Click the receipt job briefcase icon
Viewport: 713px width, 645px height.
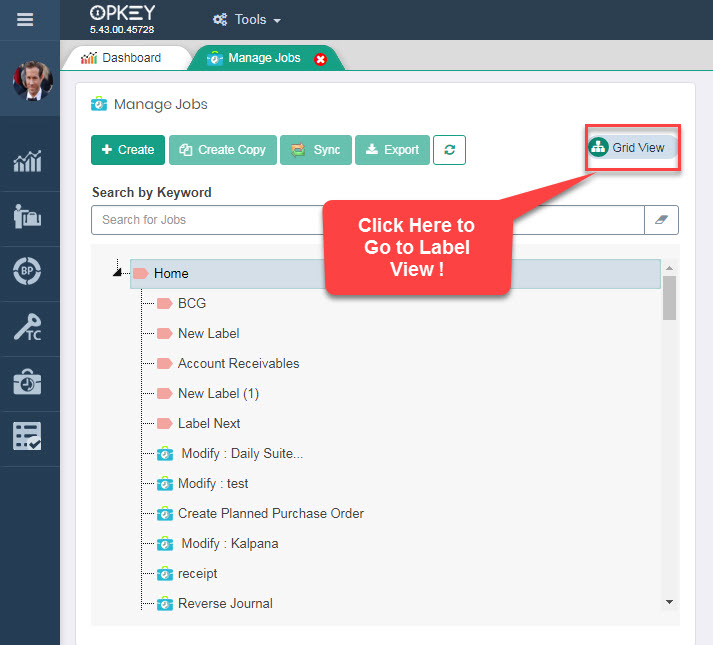coord(165,574)
